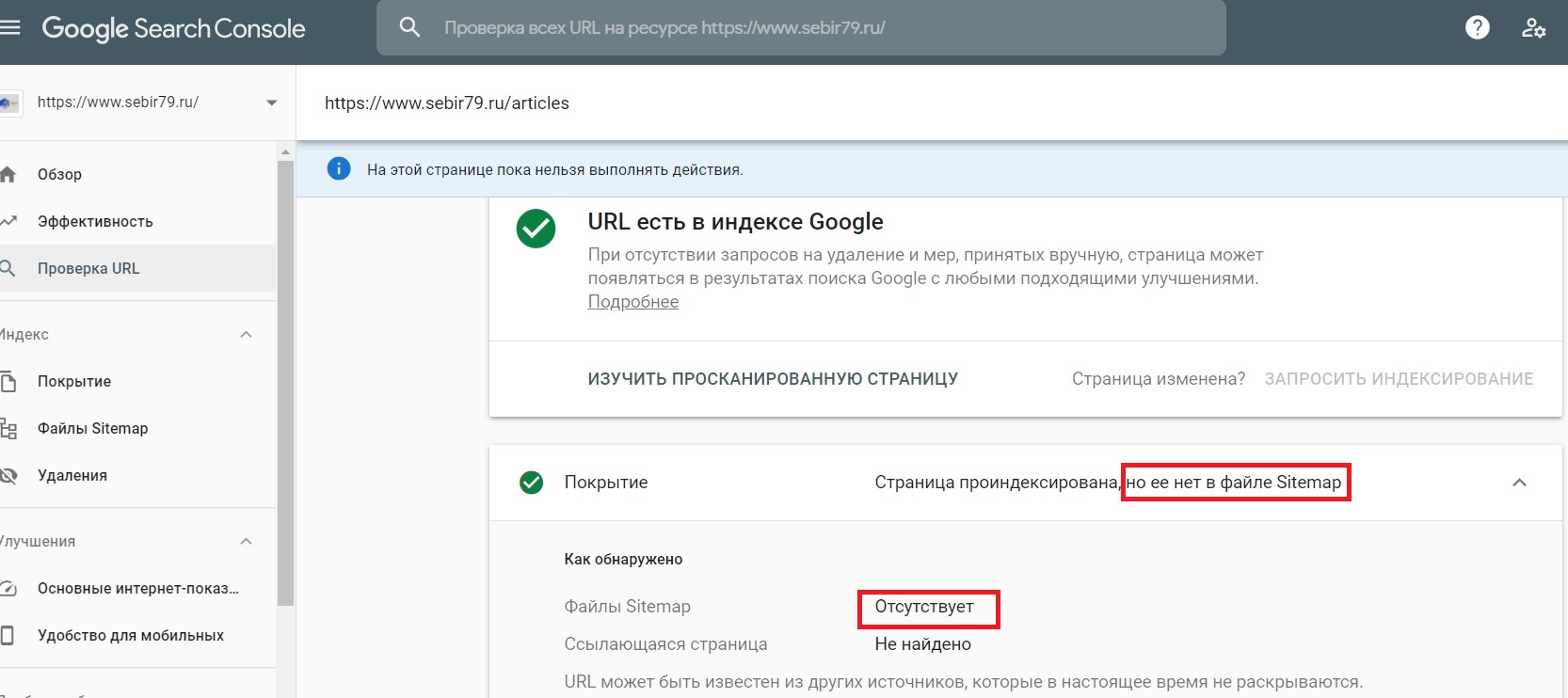Viewport: 1568px width, 698px height.
Task: Open user and account settings icon
Action: click(1533, 28)
